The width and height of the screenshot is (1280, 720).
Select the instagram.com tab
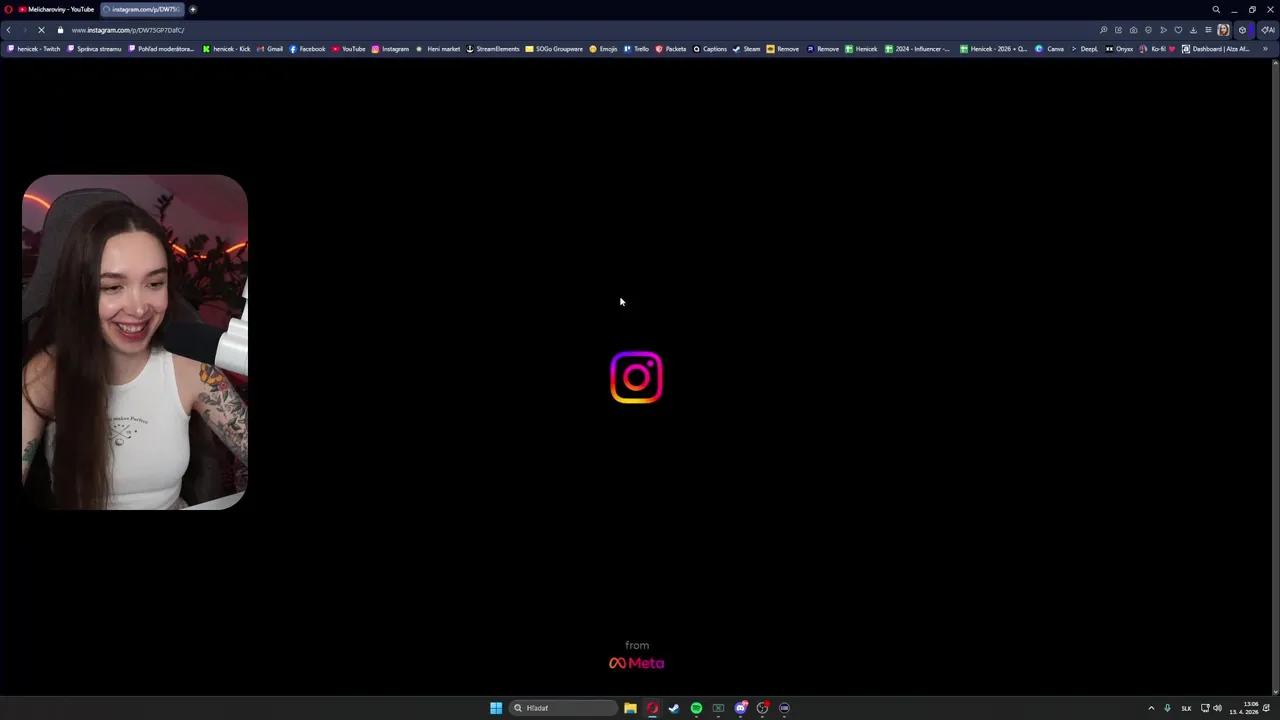(x=142, y=9)
